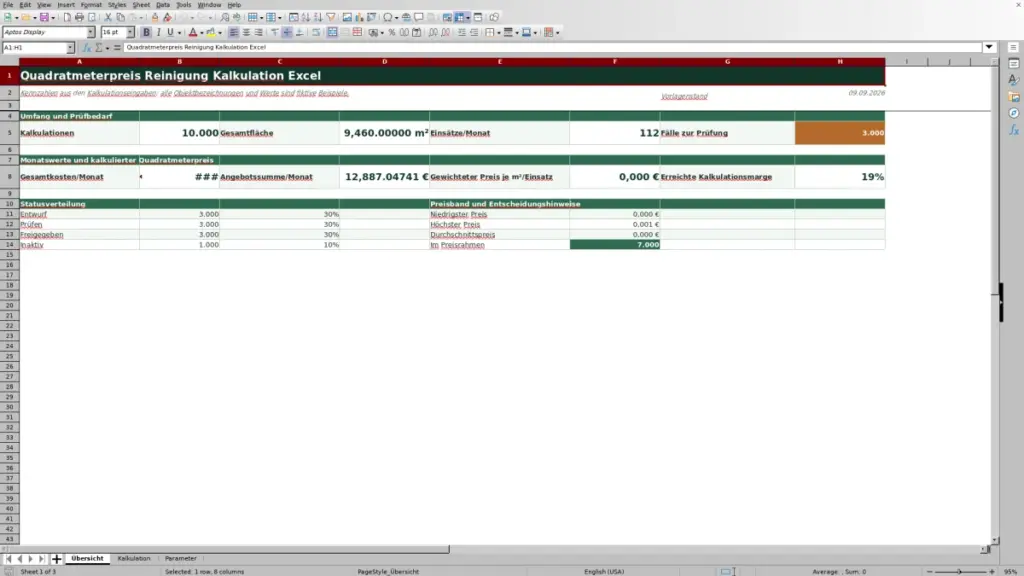This screenshot has width=1024, height=576.
Task: Go to the last sheet arrow
Action: coord(41,559)
